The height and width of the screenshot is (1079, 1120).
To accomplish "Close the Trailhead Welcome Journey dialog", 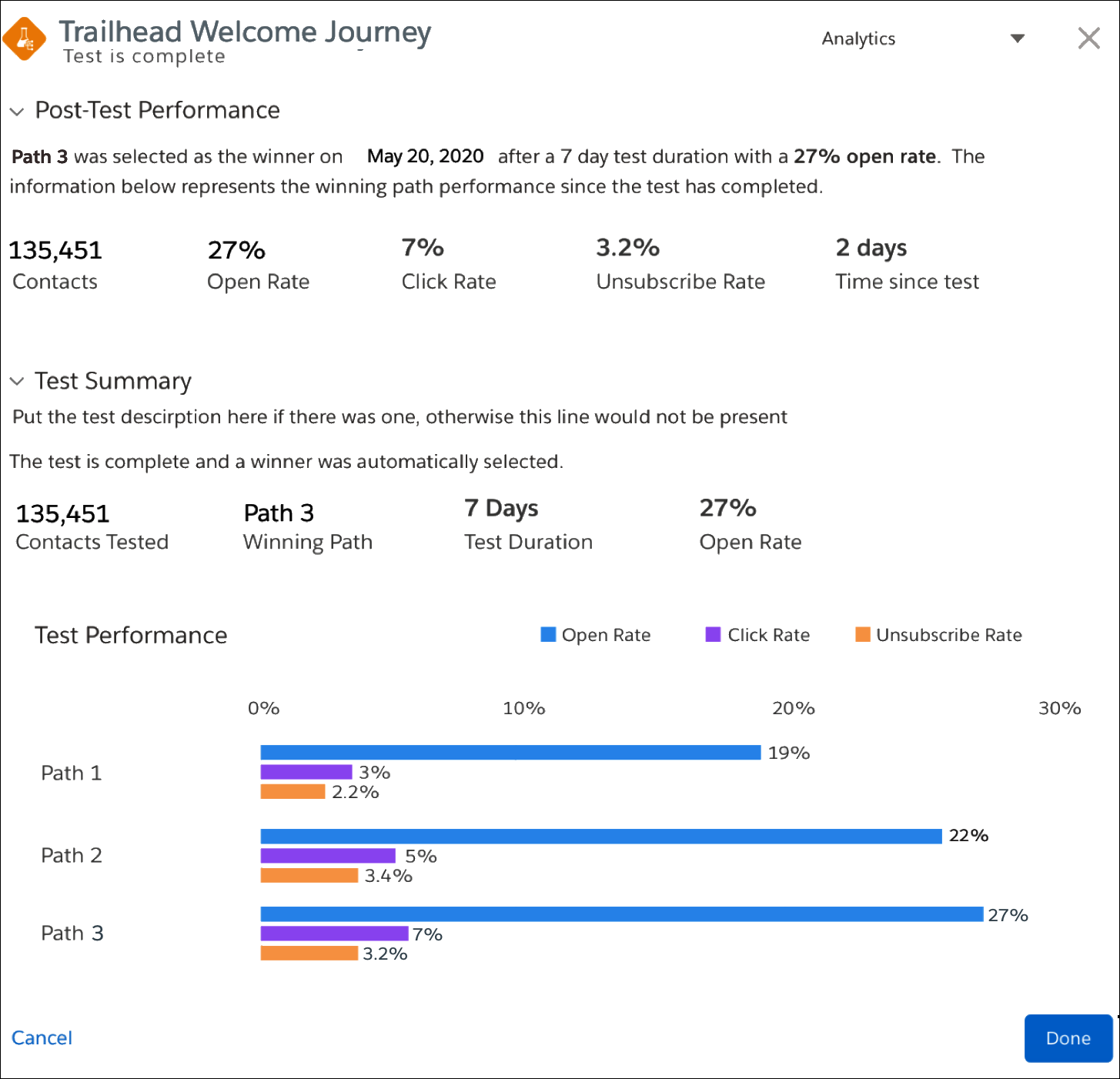I will [x=1088, y=38].
